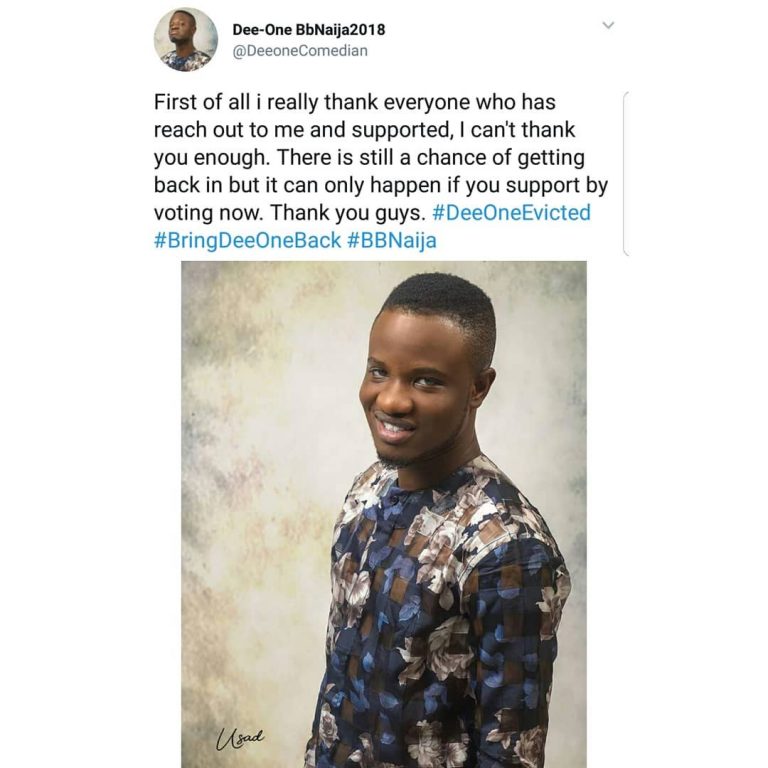
Task: Click Dee-One's profile avatar picture
Action: pyautogui.click(x=185, y=39)
